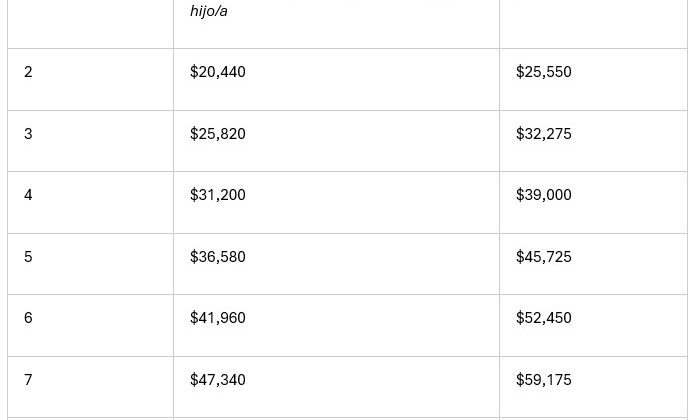Click the italic 'hijo/a' header text
693x420 pixels.
[x=209, y=11]
